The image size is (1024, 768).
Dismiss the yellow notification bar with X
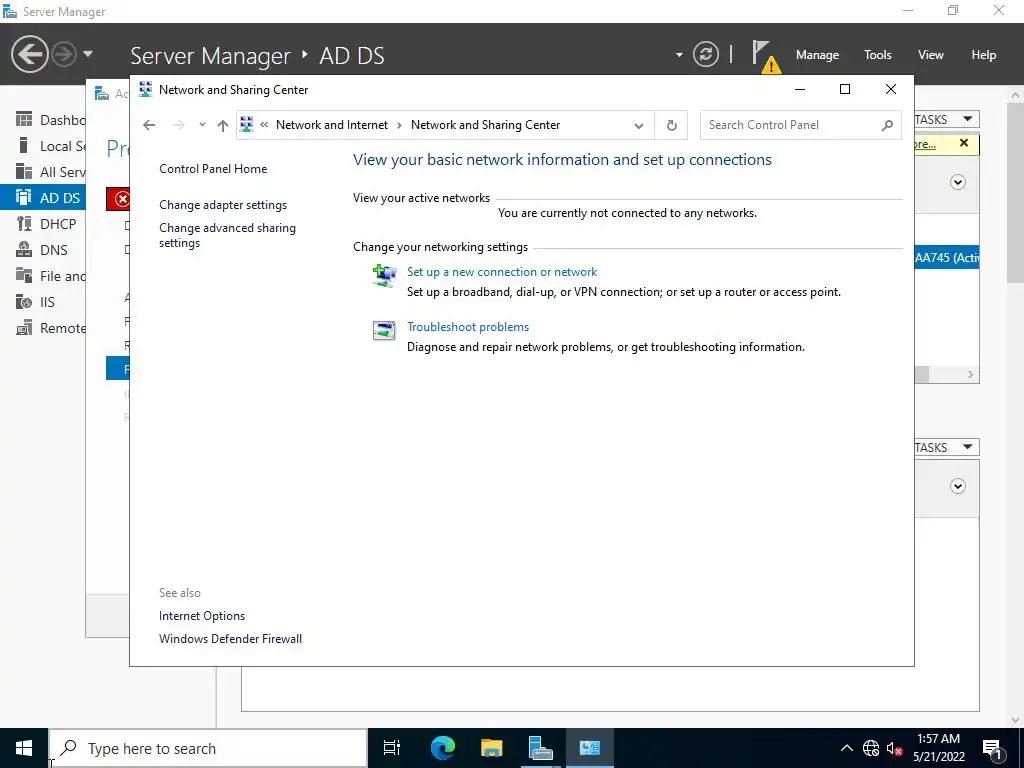(964, 143)
